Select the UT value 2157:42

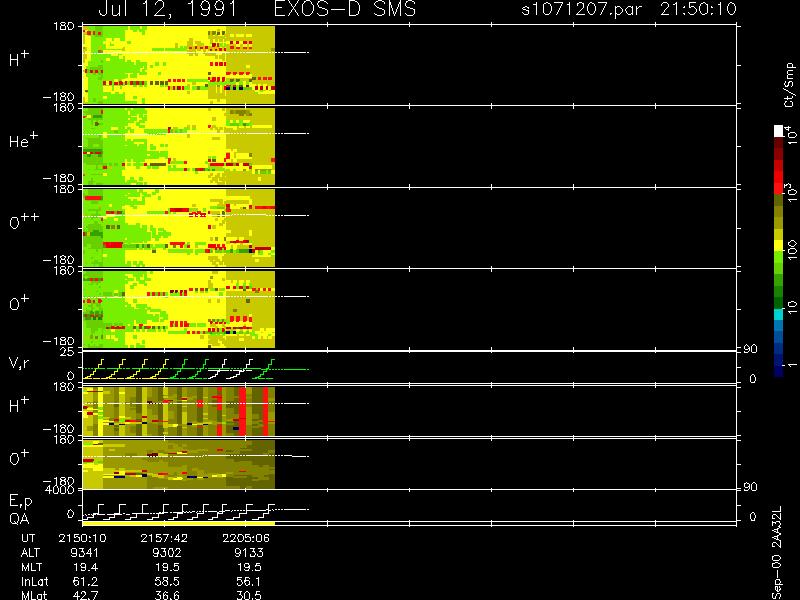point(164,538)
